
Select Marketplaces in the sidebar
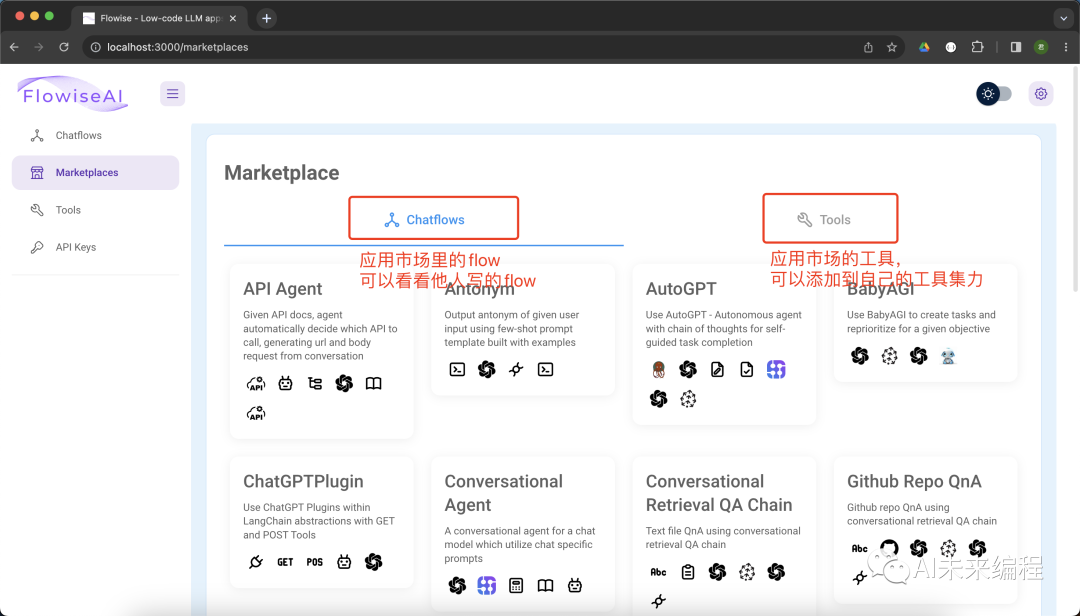(95, 172)
